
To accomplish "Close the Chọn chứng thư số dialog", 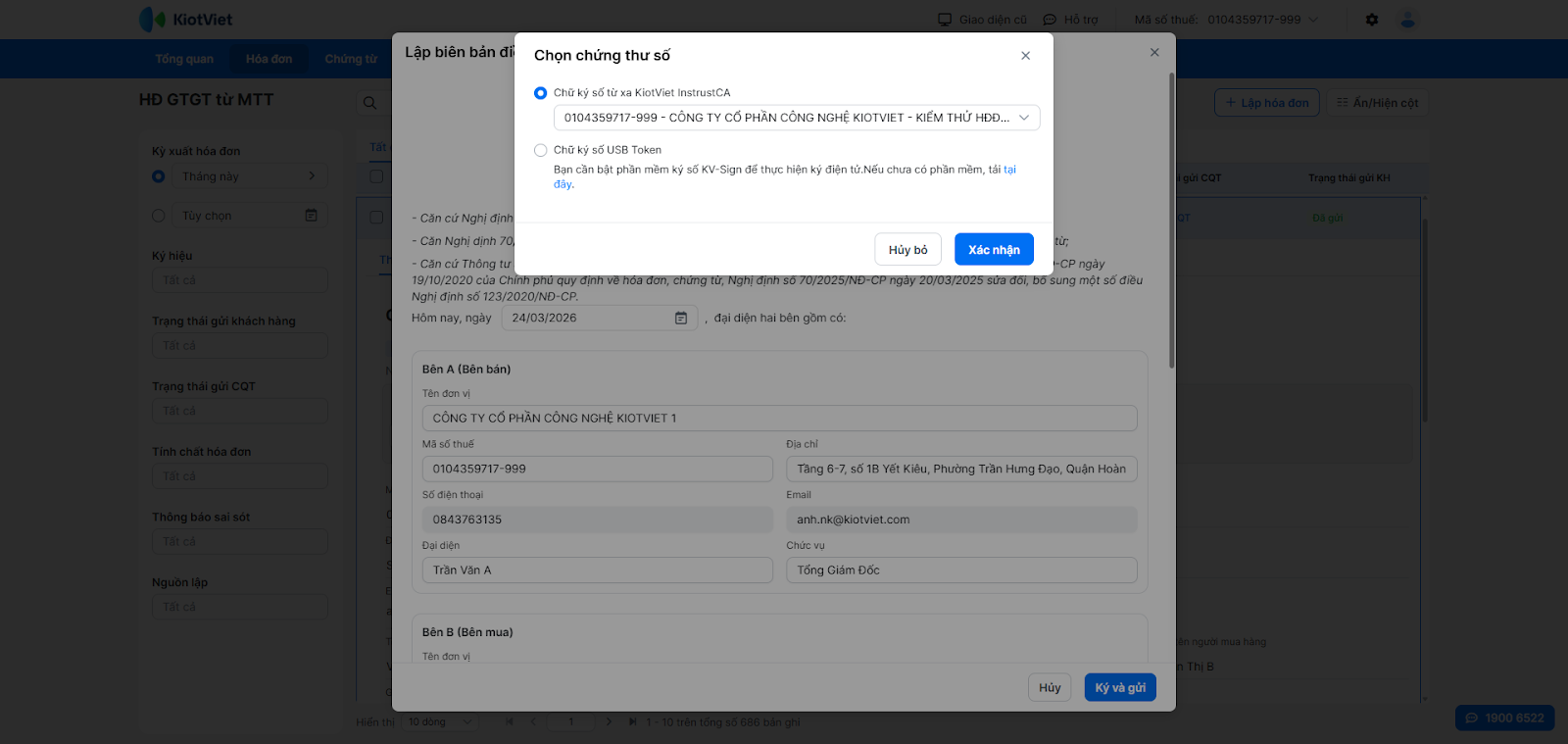I will [x=1025, y=56].
